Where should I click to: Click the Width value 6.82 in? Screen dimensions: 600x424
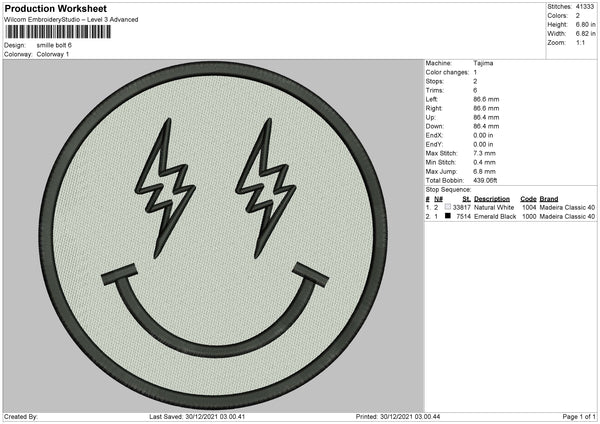(x=585, y=34)
